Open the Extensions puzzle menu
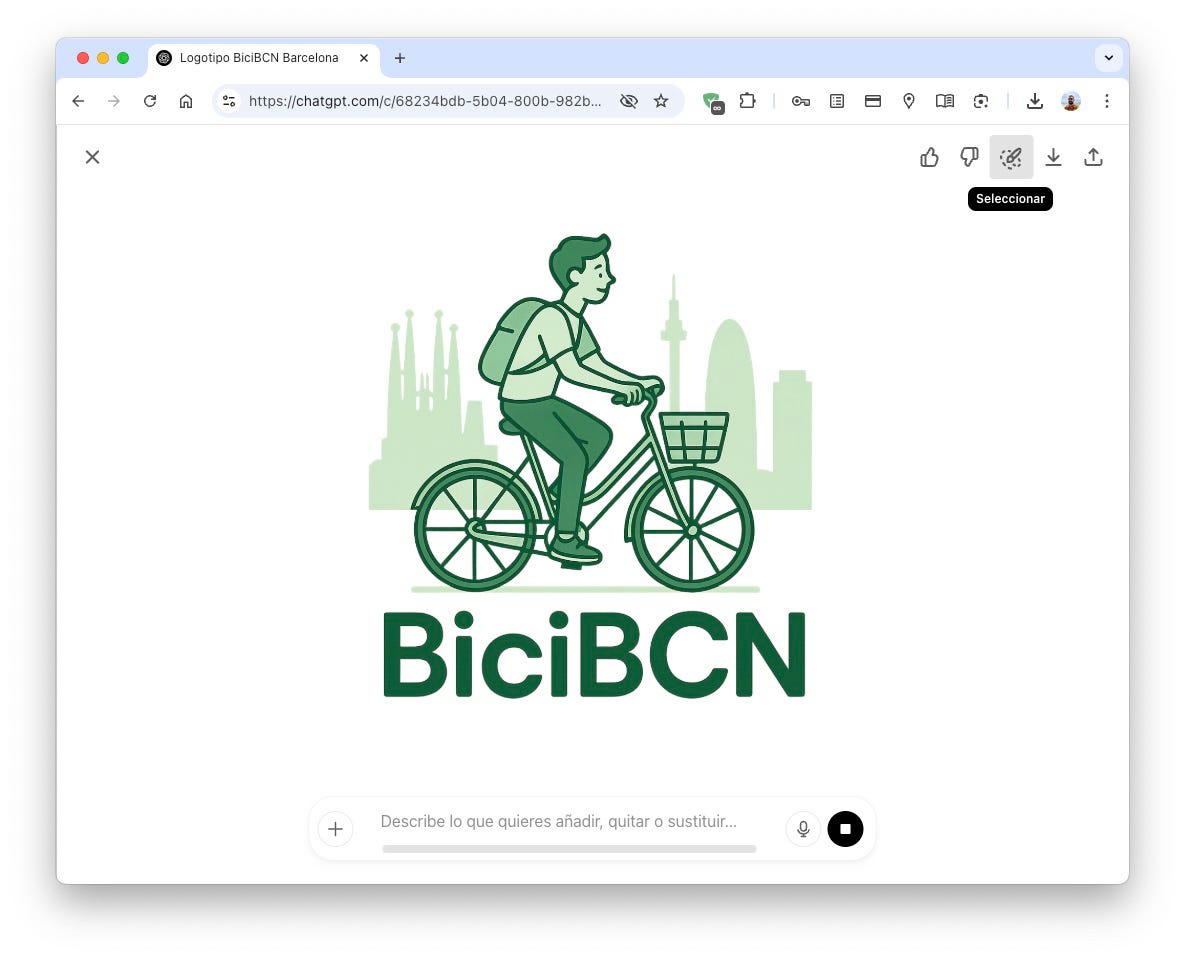This screenshot has height=958, width=1185. pos(747,101)
